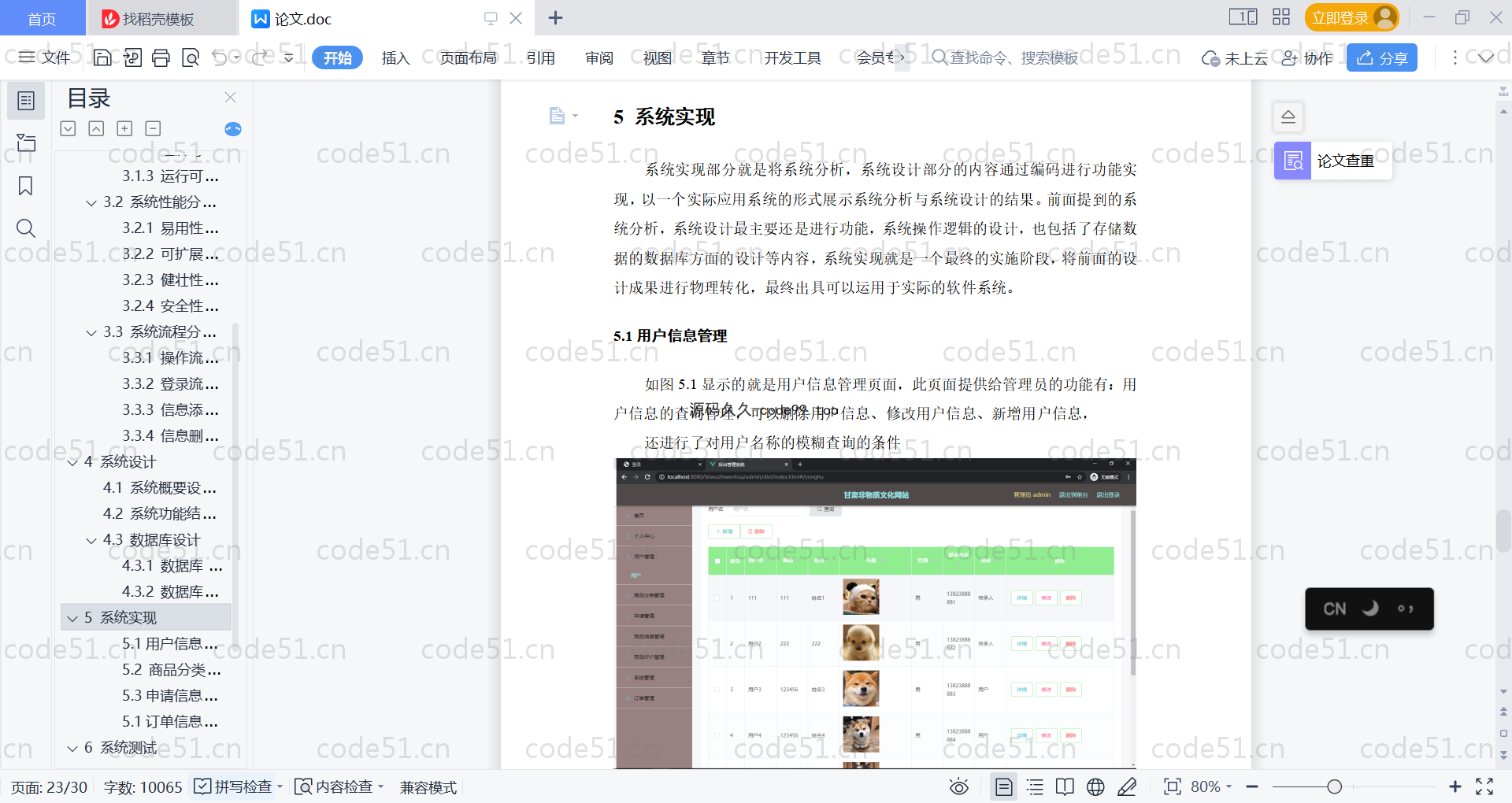Toggle the CN input language indicator
1512x803 pixels.
point(1334,609)
